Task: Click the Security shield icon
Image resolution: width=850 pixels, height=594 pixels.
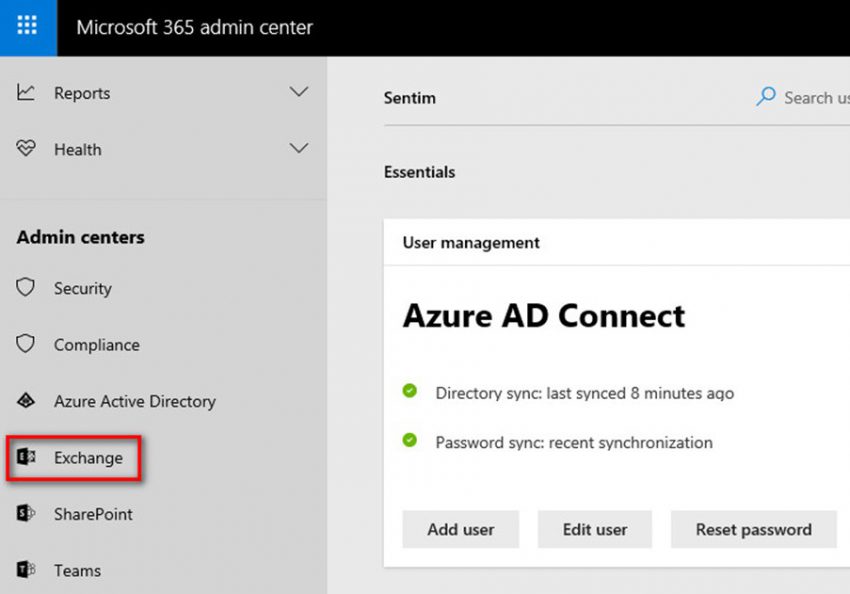Action: 26,288
